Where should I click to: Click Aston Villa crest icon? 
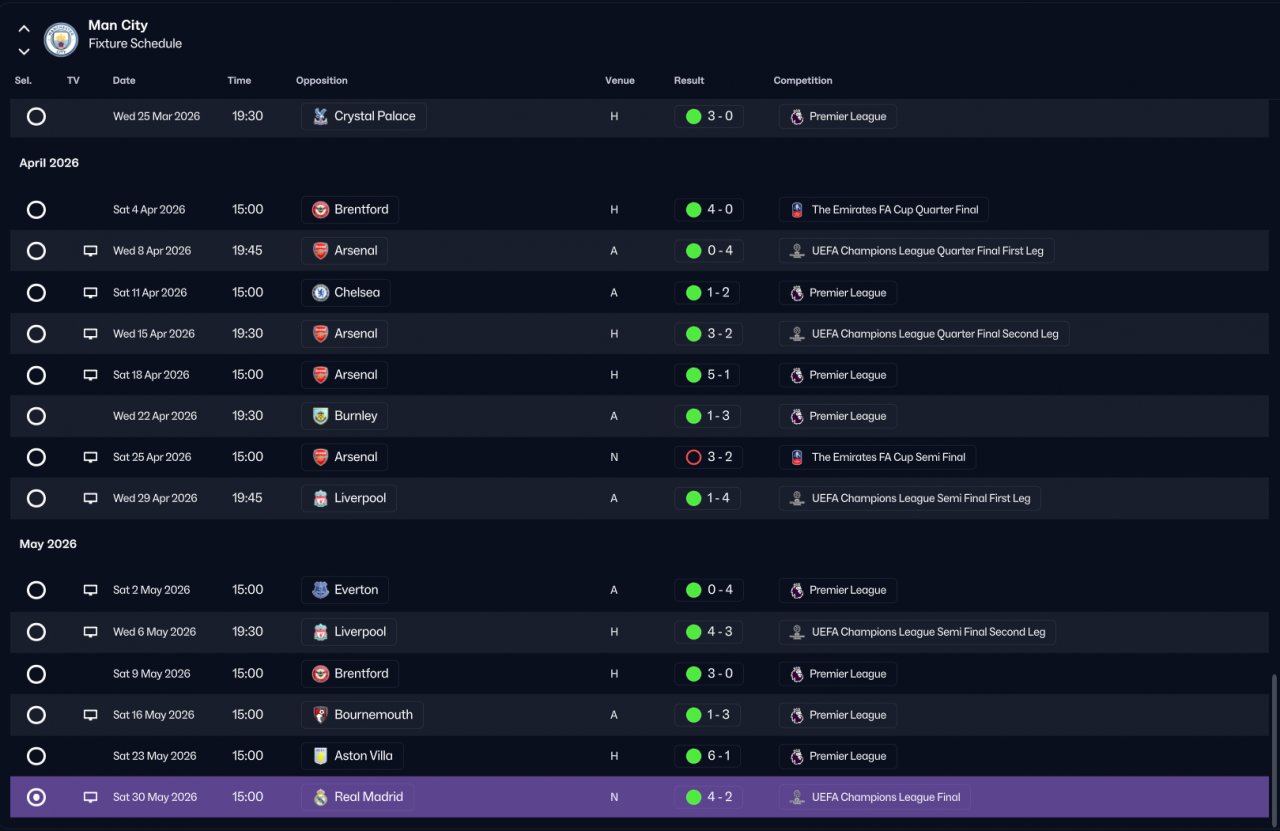[x=320, y=756]
